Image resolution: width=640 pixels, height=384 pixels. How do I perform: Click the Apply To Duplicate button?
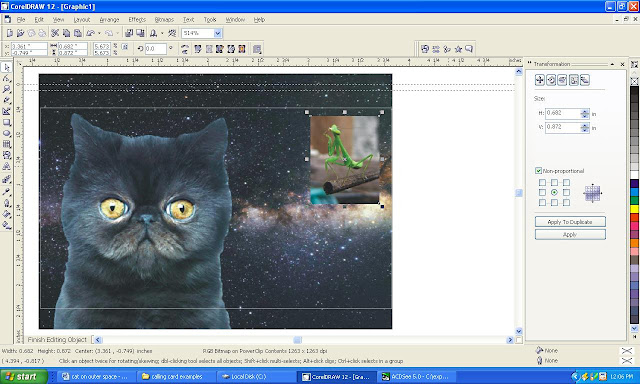(570, 222)
